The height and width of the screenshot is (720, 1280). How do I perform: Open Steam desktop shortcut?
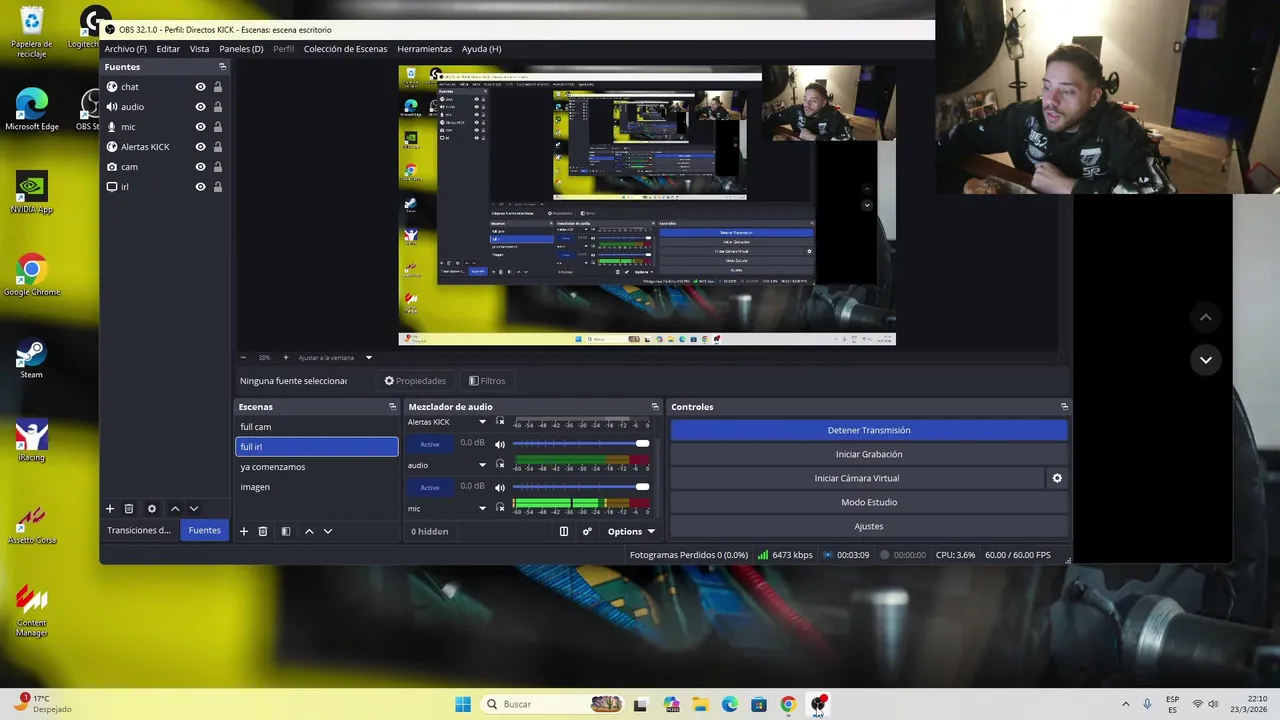click(x=31, y=359)
